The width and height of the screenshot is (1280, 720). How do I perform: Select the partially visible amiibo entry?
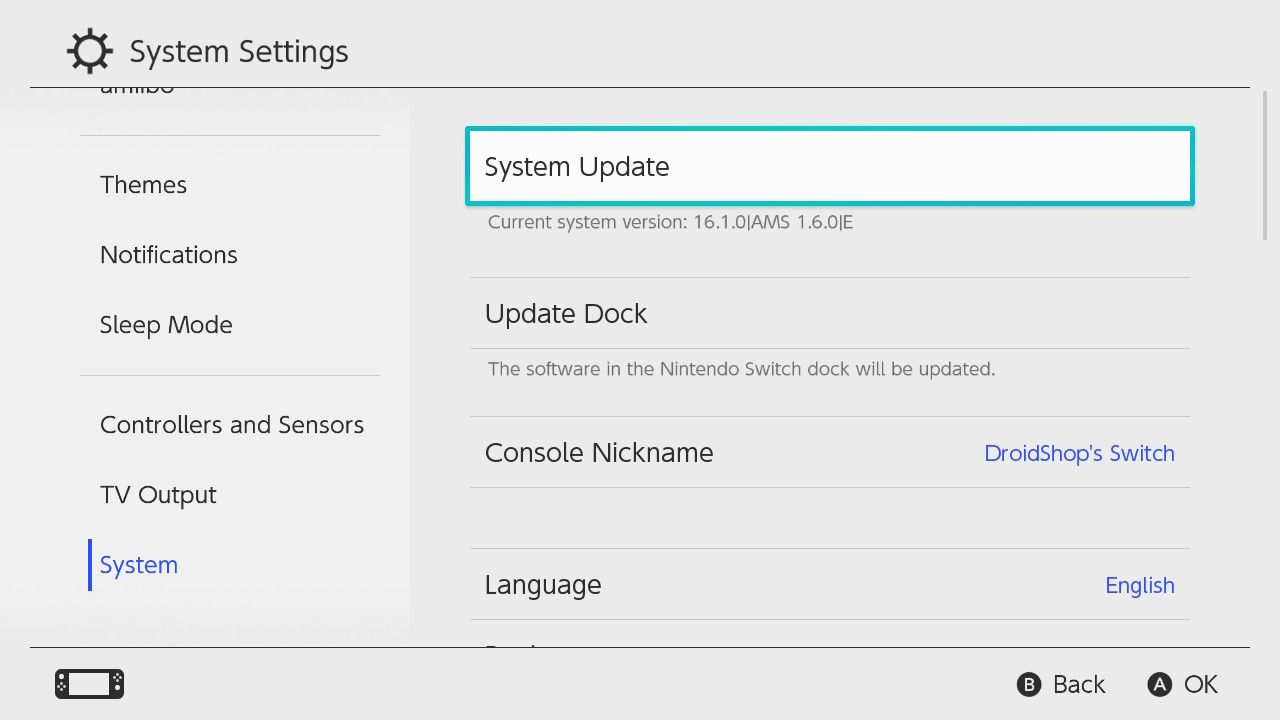click(137, 91)
